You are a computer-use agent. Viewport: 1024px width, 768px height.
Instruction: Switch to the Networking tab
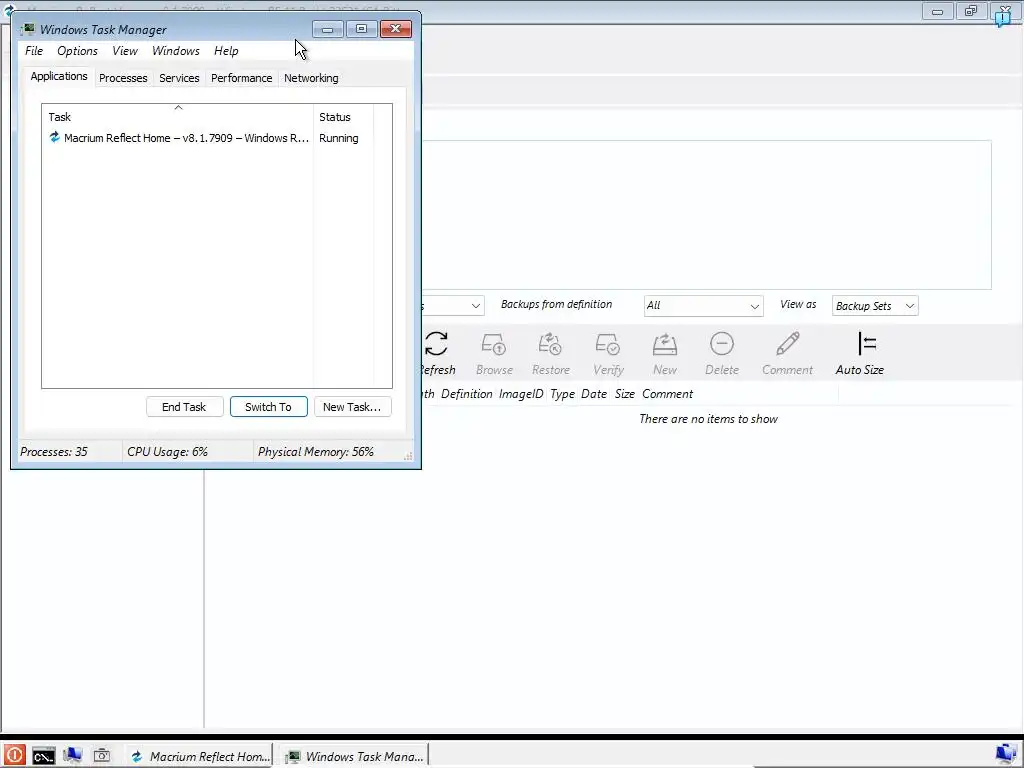pyautogui.click(x=311, y=78)
